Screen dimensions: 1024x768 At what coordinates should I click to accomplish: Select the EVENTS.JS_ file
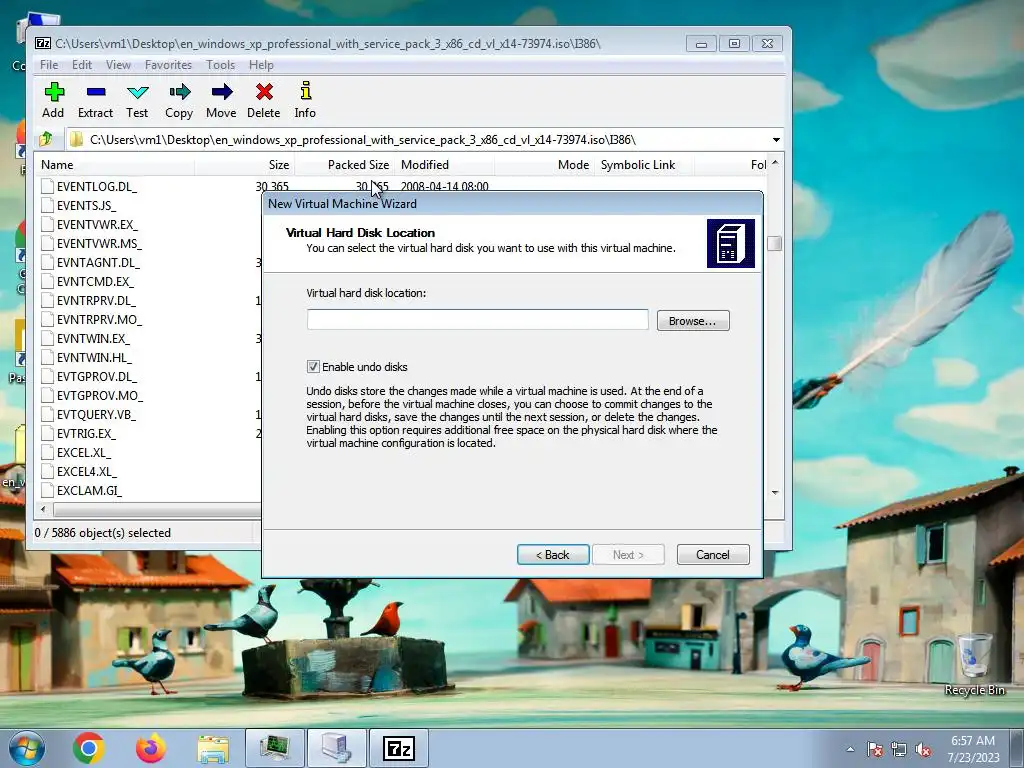pyautogui.click(x=86, y=205)
